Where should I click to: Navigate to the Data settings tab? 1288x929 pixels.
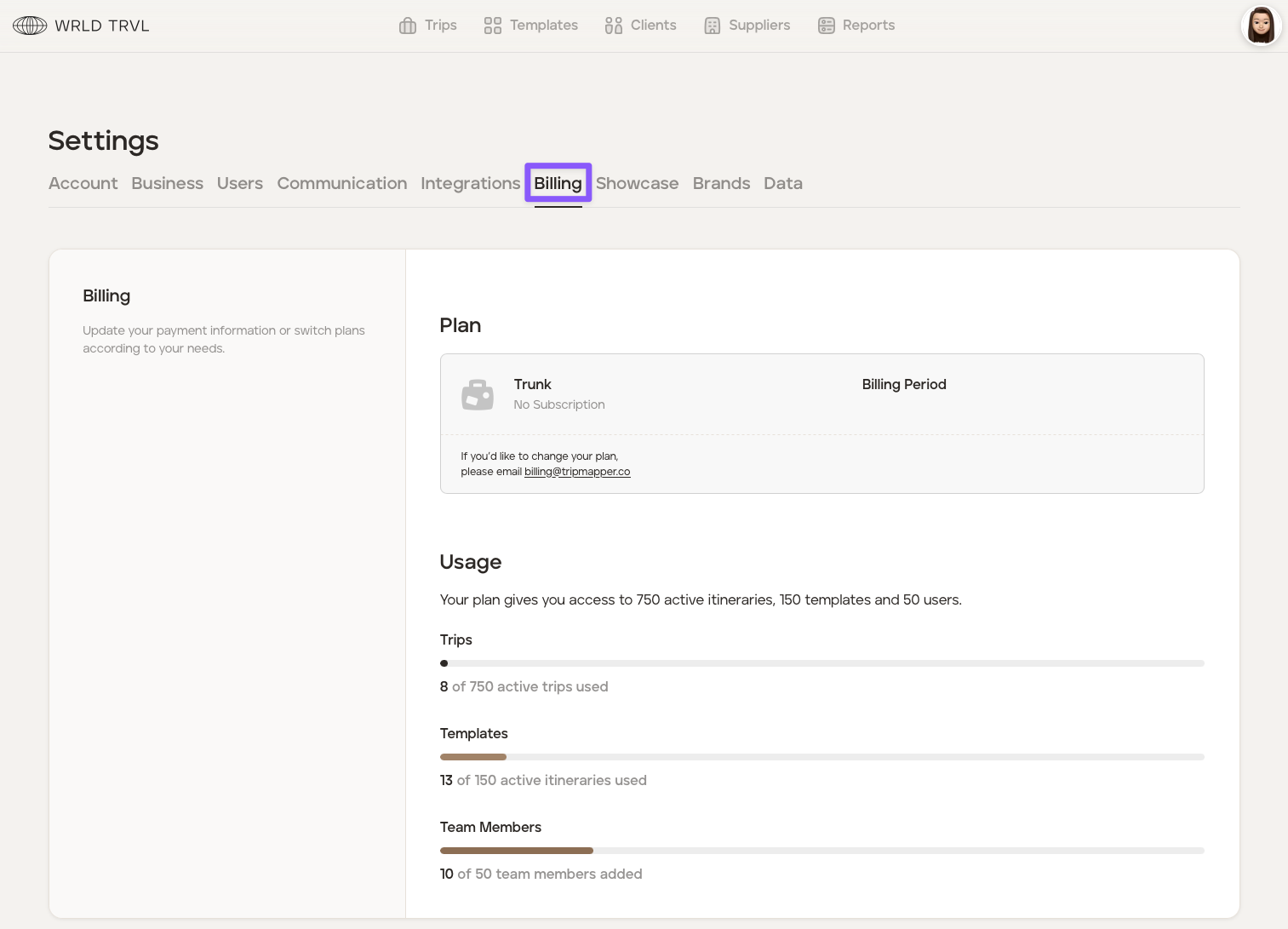[x=782, y=183]
